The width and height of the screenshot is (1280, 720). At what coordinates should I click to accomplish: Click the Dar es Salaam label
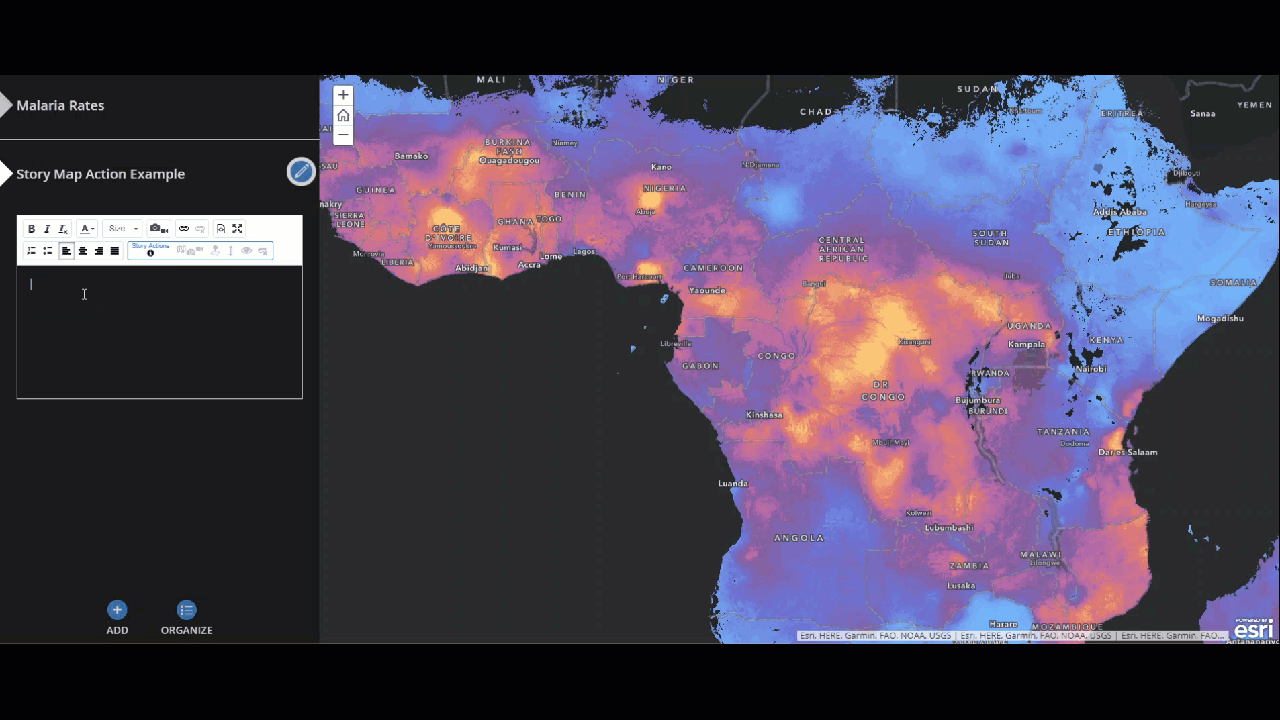[x=1128, y=452]
